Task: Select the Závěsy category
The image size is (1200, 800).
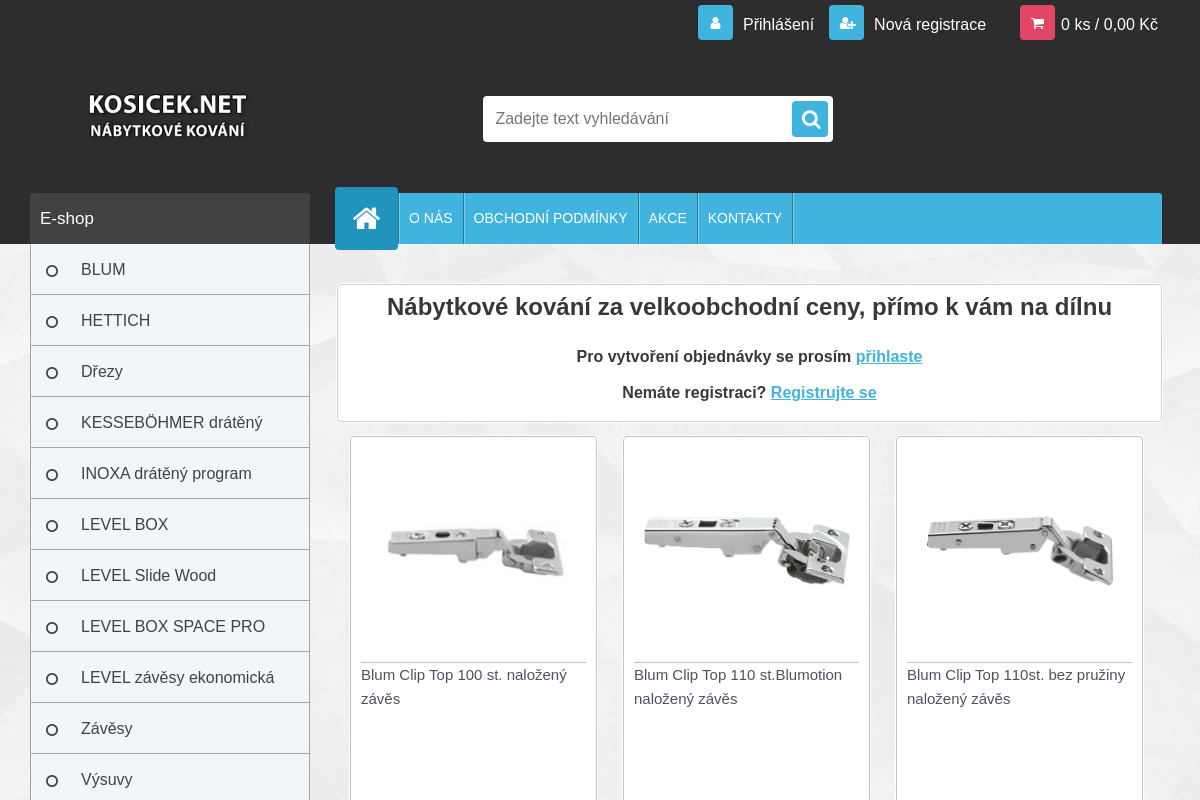Action: [170, 729]
